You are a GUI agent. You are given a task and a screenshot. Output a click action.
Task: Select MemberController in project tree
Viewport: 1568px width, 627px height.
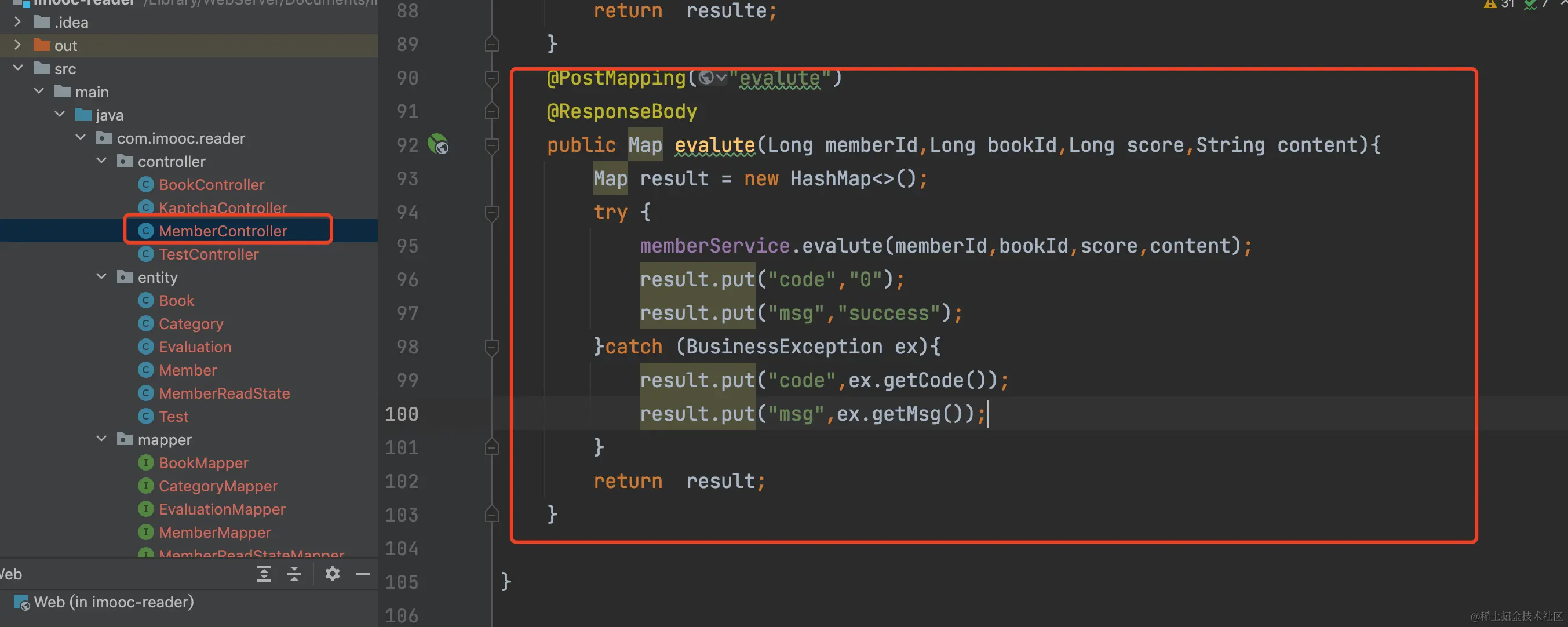pos(222,231)
